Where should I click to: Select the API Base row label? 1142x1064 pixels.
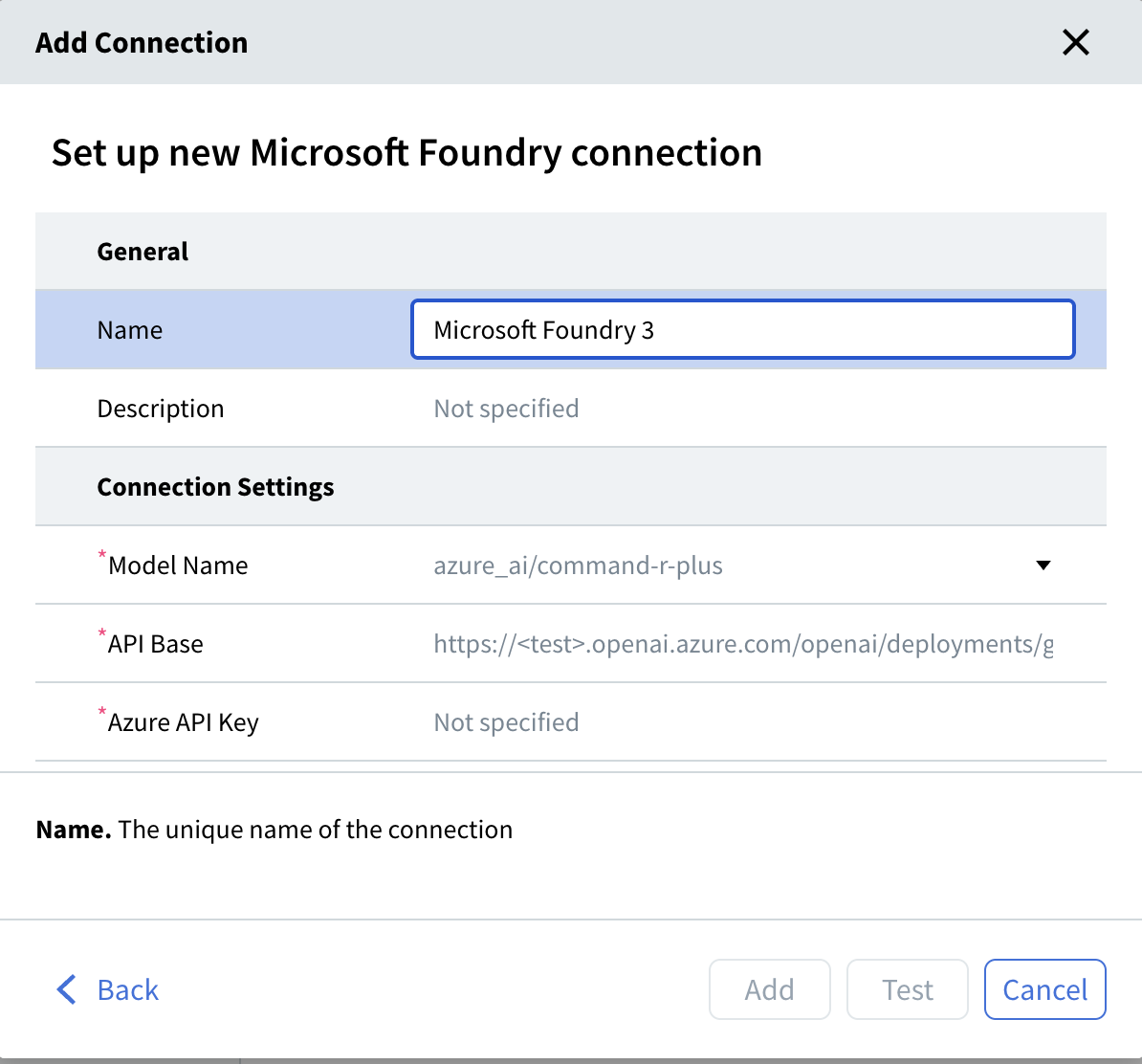(155, 644)
